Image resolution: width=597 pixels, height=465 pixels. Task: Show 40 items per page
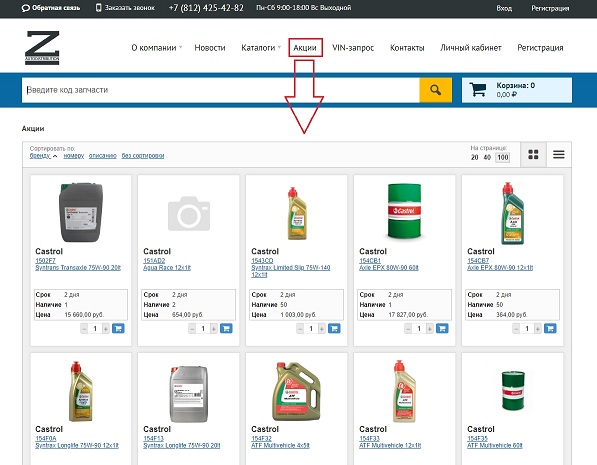[x=487, y=157]
